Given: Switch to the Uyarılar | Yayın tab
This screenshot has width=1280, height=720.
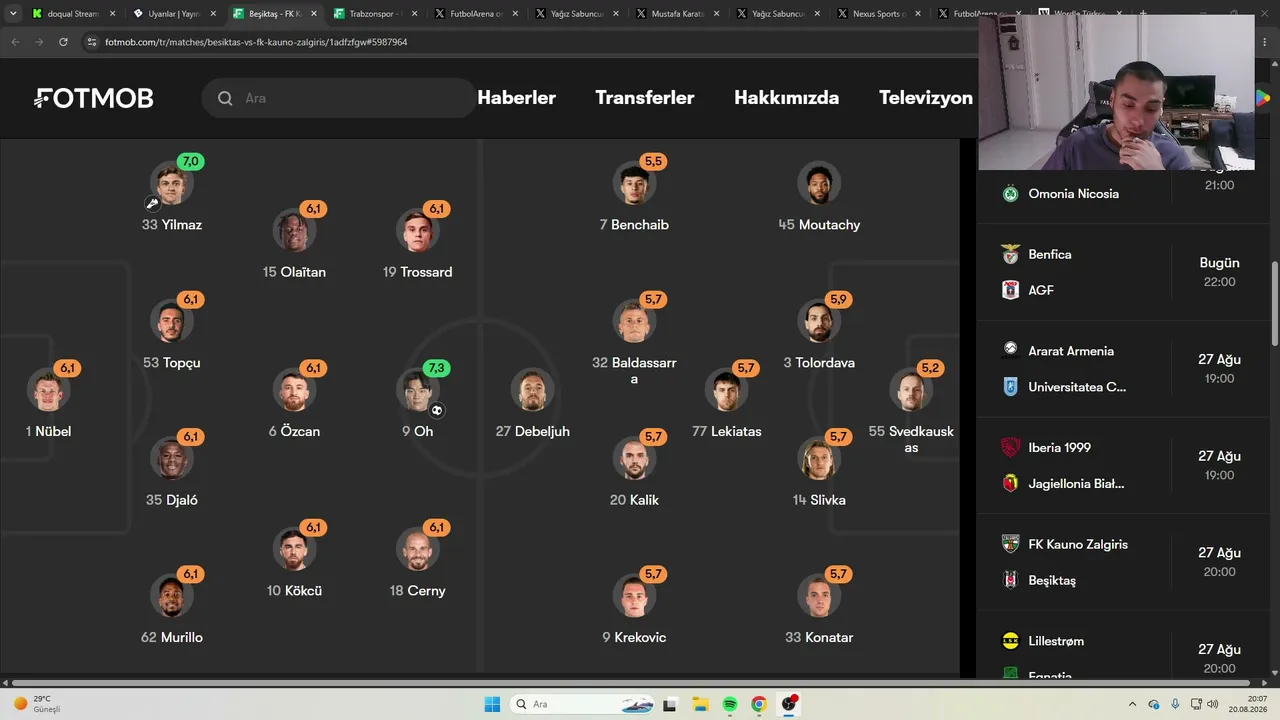Looking at the screenshot, I should pyautogui.click(x=174, y=14).
